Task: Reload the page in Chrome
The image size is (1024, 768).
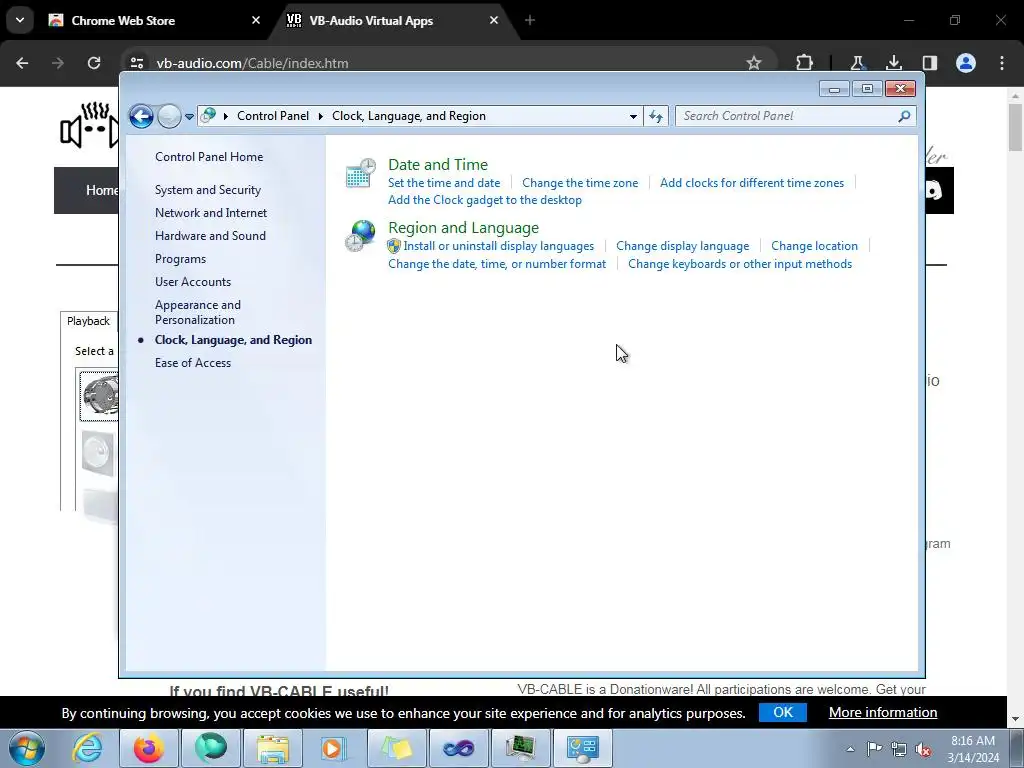Action: point(94,63)
